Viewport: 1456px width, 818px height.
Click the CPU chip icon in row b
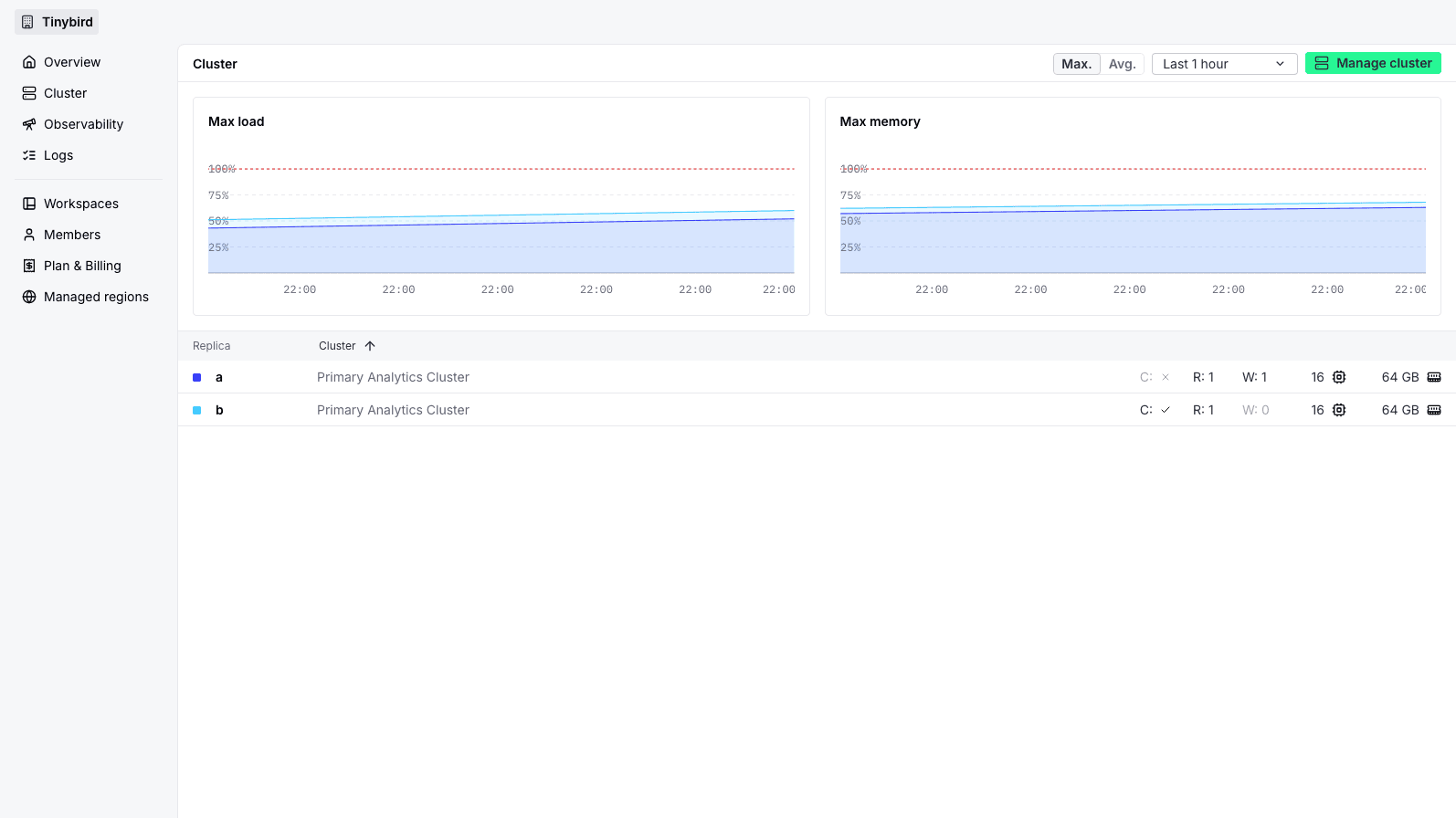[1339, 410]
